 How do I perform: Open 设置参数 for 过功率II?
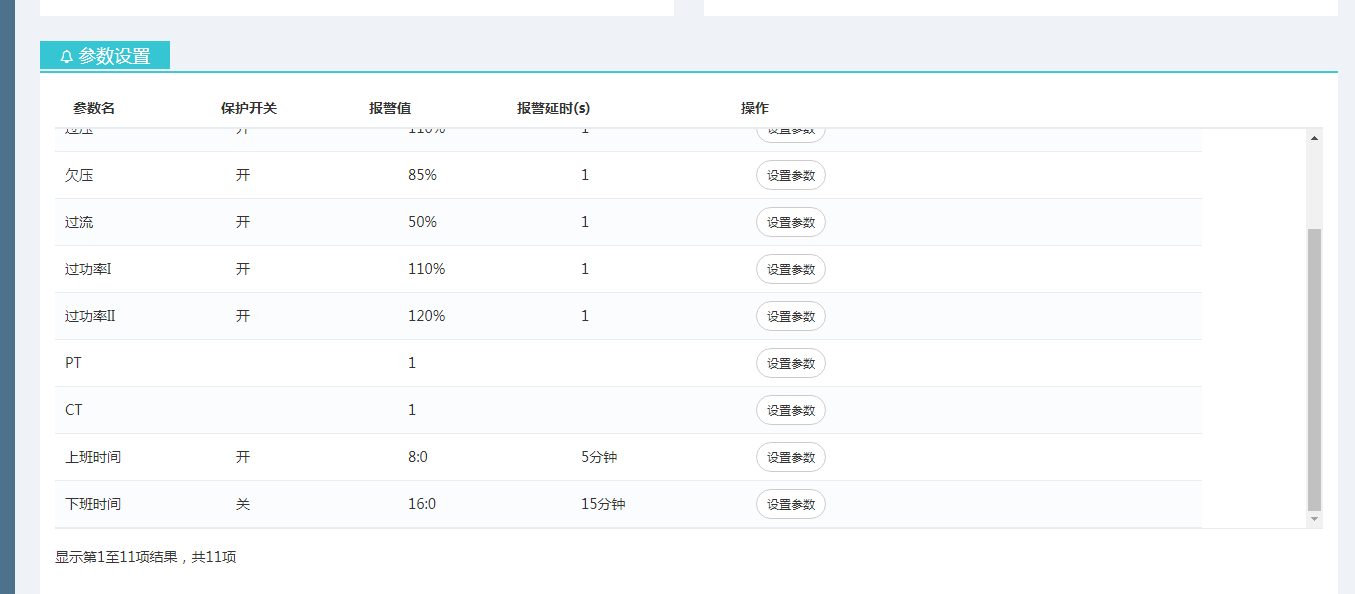tap(790, 316)
